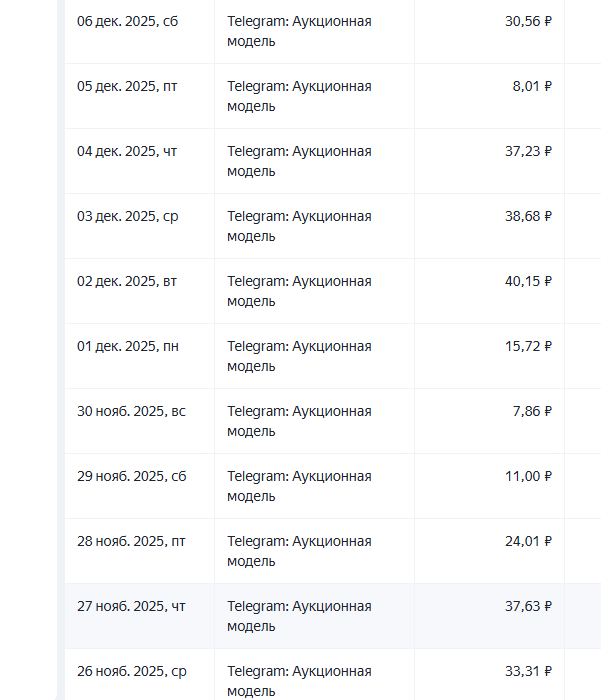The height and width of the screenshot is (700, 601).
Task: Select the 8,01 ₽ amount cell
Action: 532,86
